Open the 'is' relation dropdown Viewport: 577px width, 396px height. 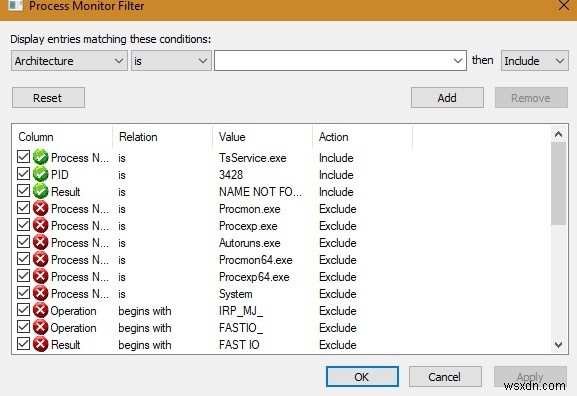point(171,61)
